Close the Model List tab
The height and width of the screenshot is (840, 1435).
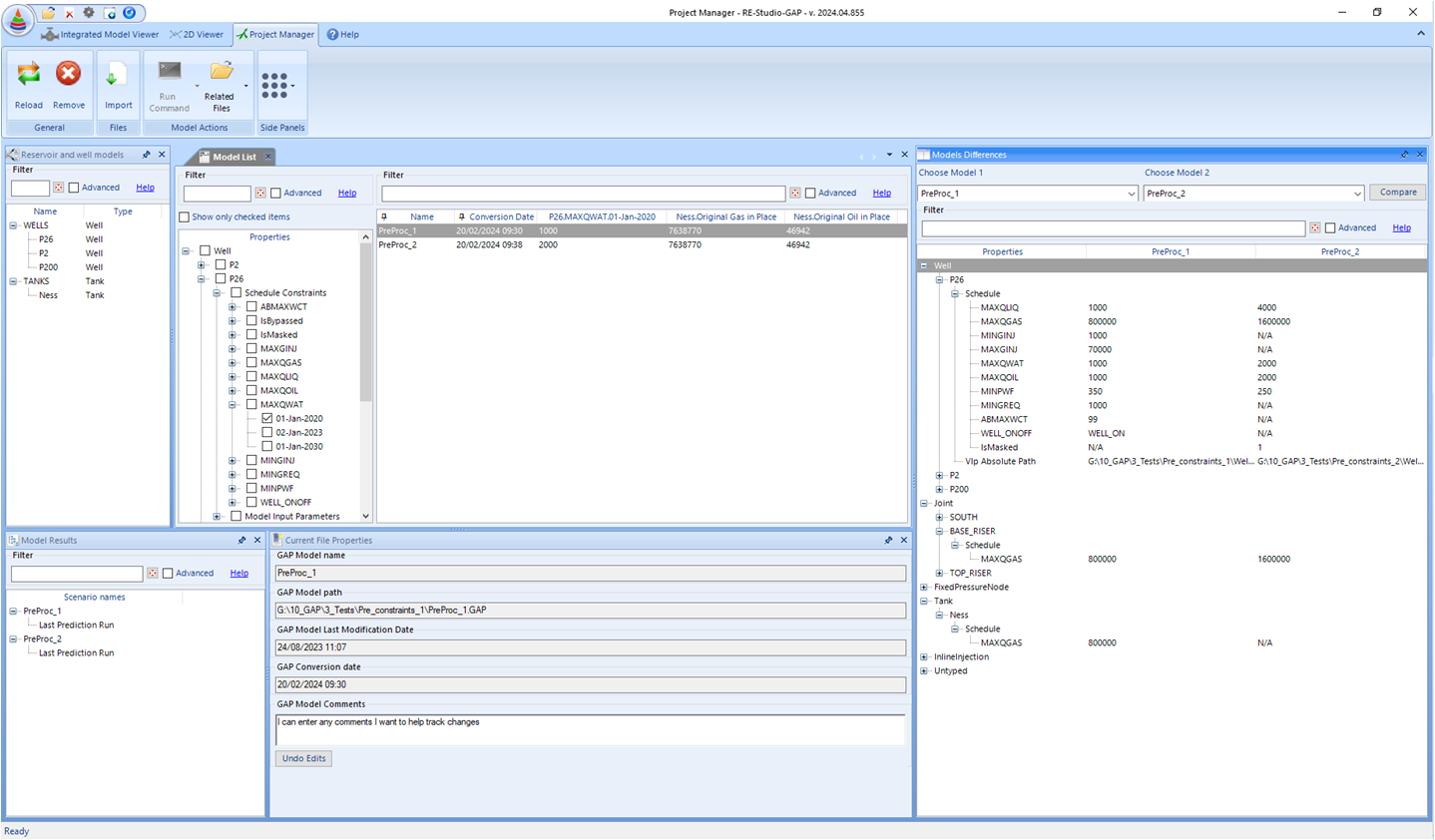click(x=267, y=157)
